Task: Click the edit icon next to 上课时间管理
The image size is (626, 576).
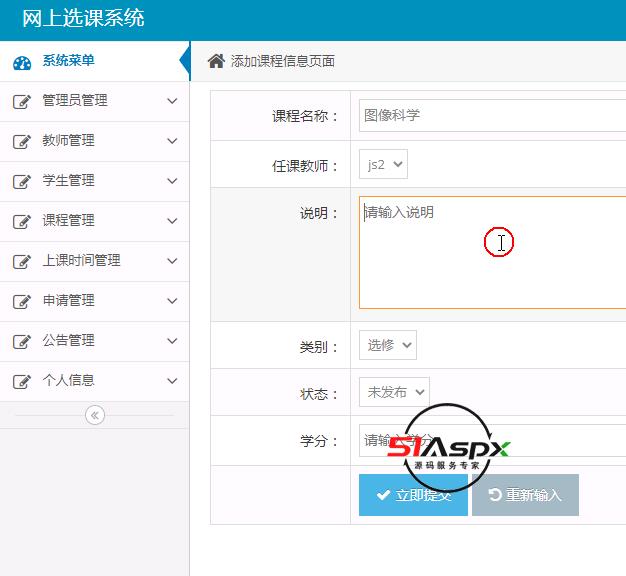Action: (22, 261)
